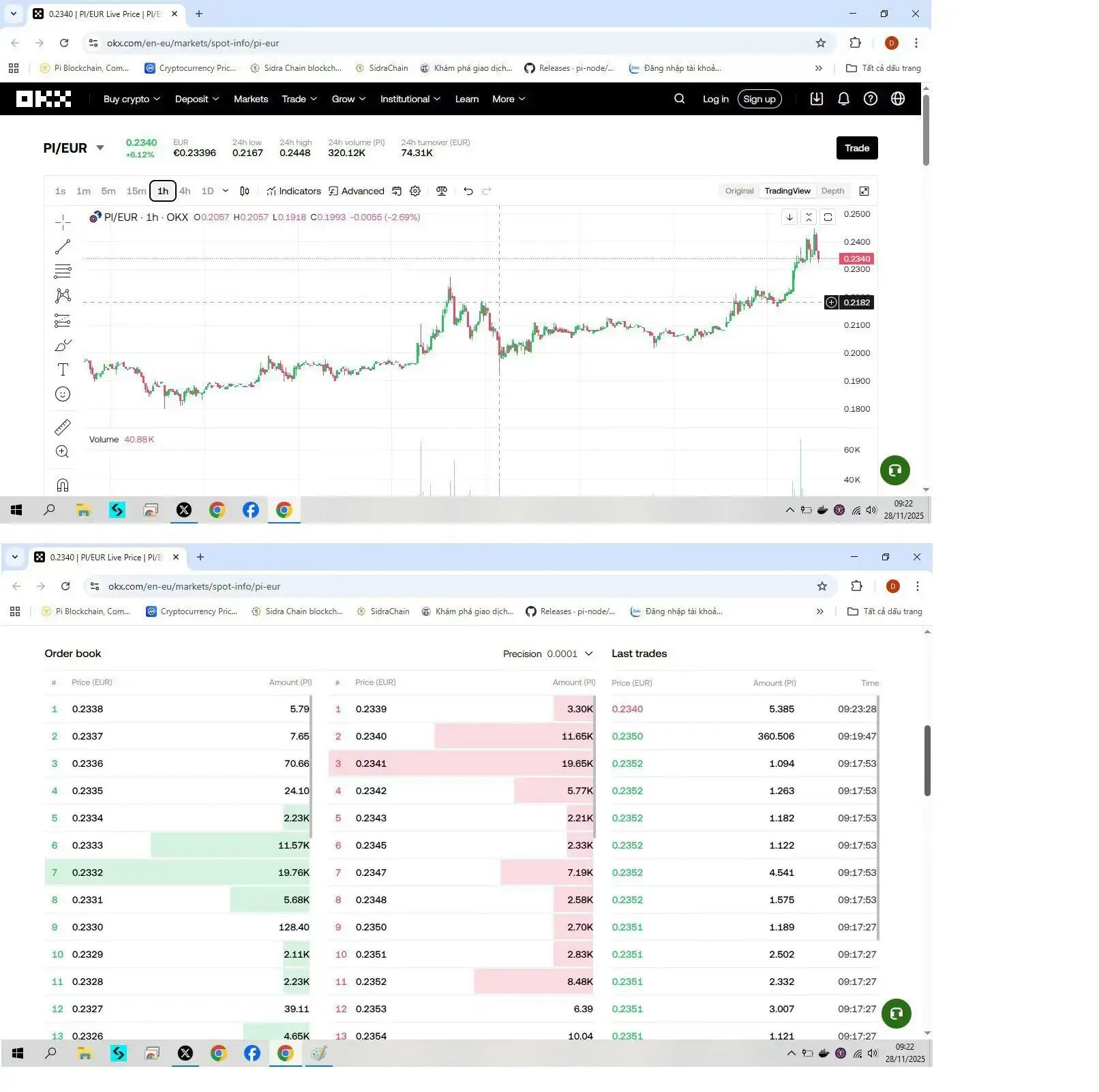1099x1092 pixels.
Task: Select the 1h chart interval
Action: click(x=163, y=192)
